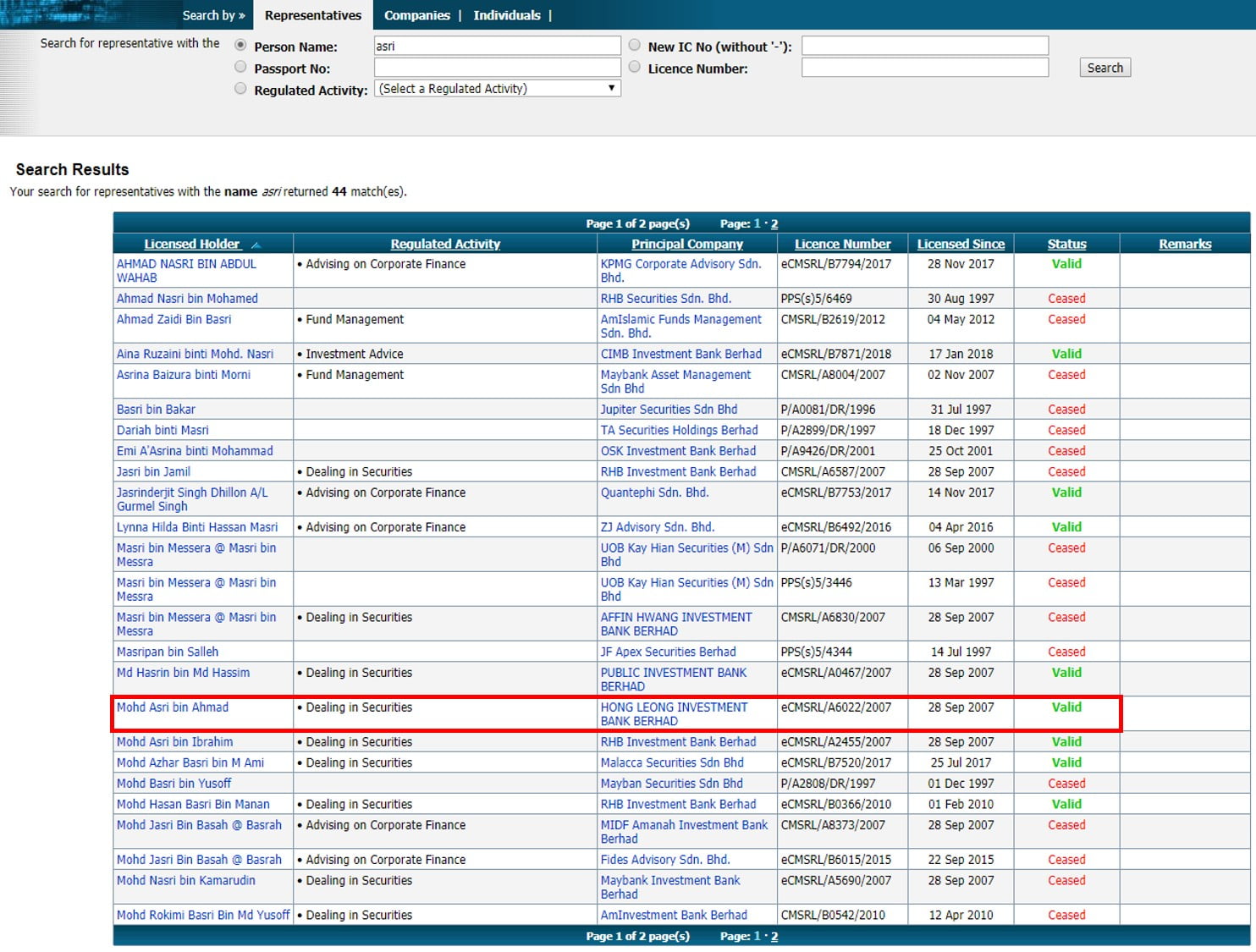
Task: Open Asrina Baizura binti Morni record
Action: [x=184, y=375]
